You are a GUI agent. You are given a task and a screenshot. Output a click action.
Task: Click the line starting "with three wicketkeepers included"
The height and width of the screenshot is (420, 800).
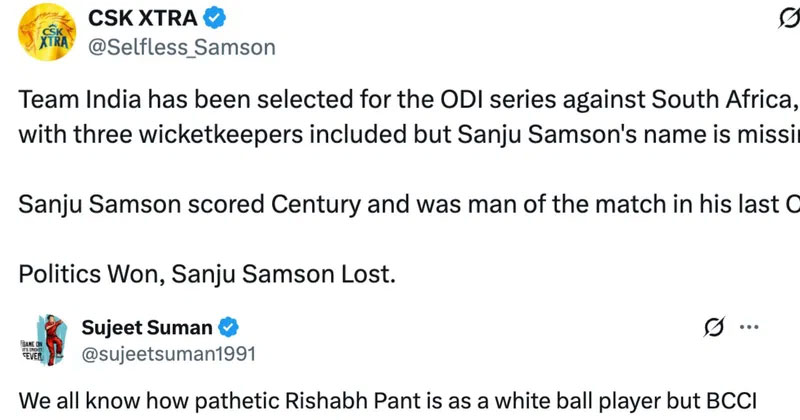point(400,136)
